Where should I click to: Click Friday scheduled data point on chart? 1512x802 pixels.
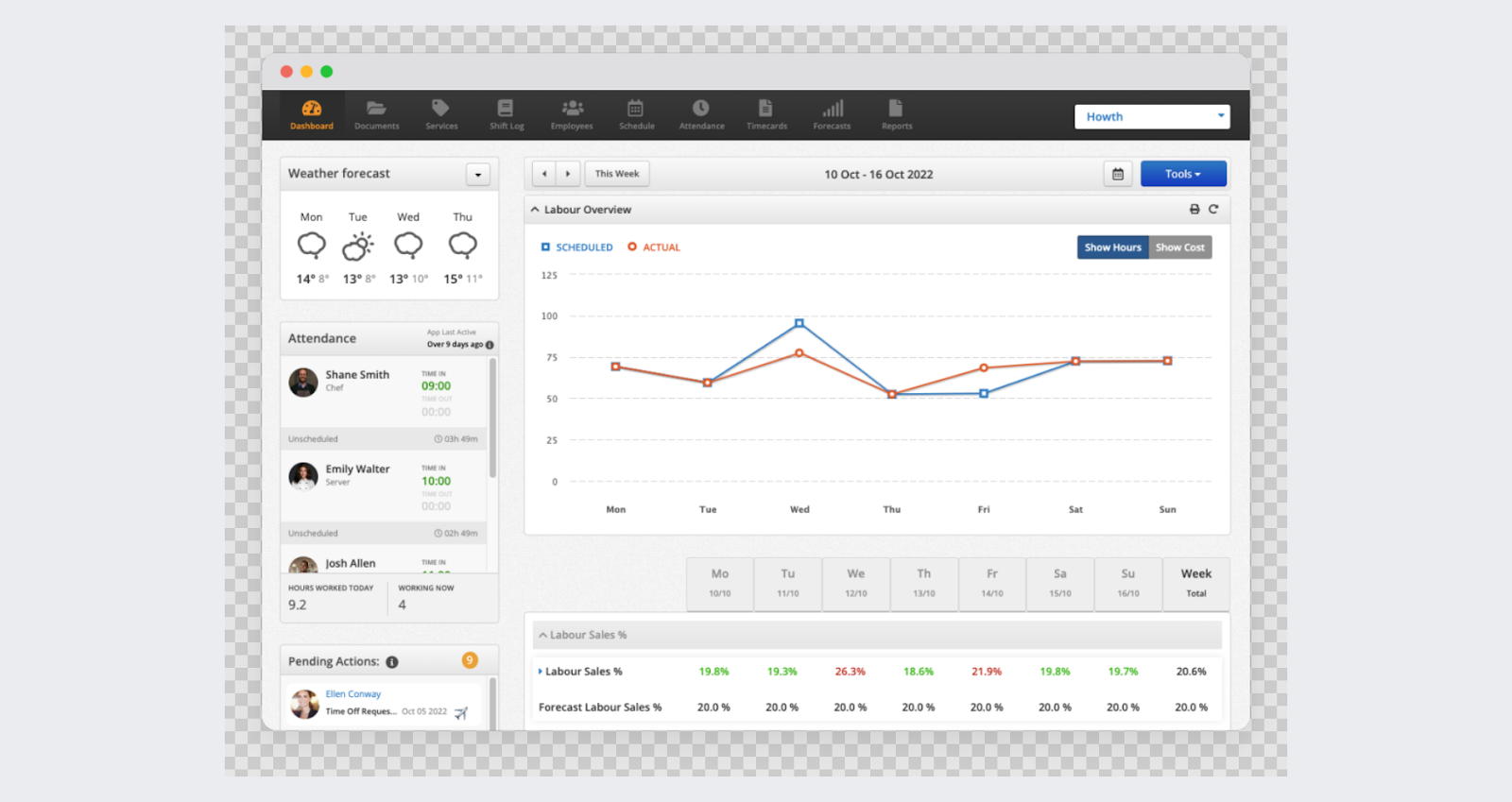[x=984, y=393]
